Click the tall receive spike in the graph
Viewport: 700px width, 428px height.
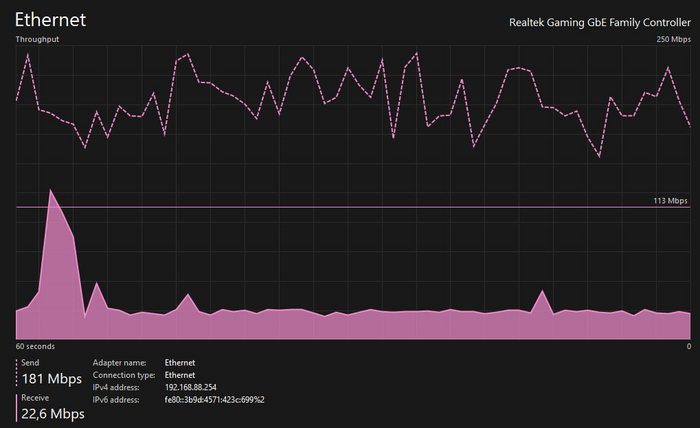(x=58, y=263)
